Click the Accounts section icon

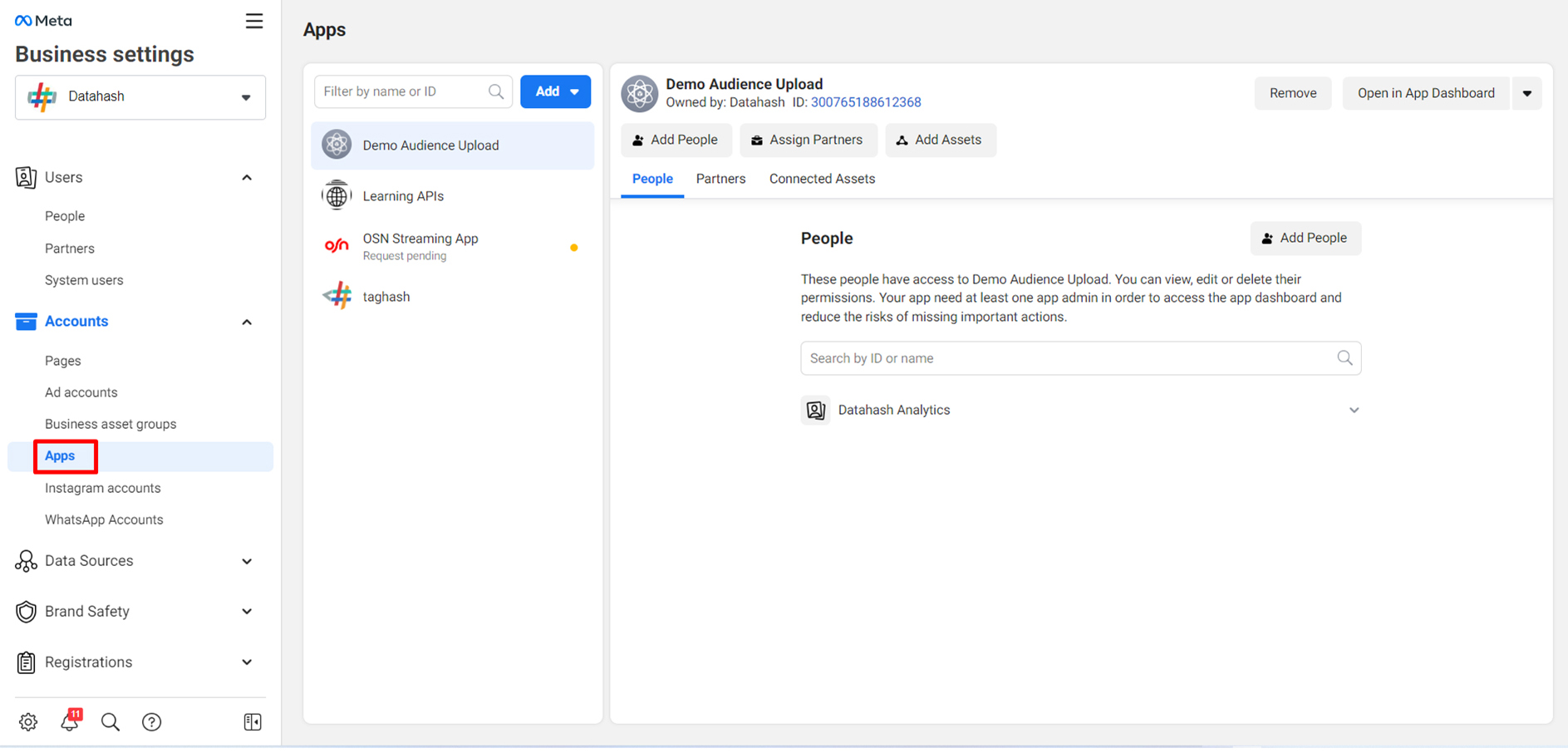pos(26,322)
